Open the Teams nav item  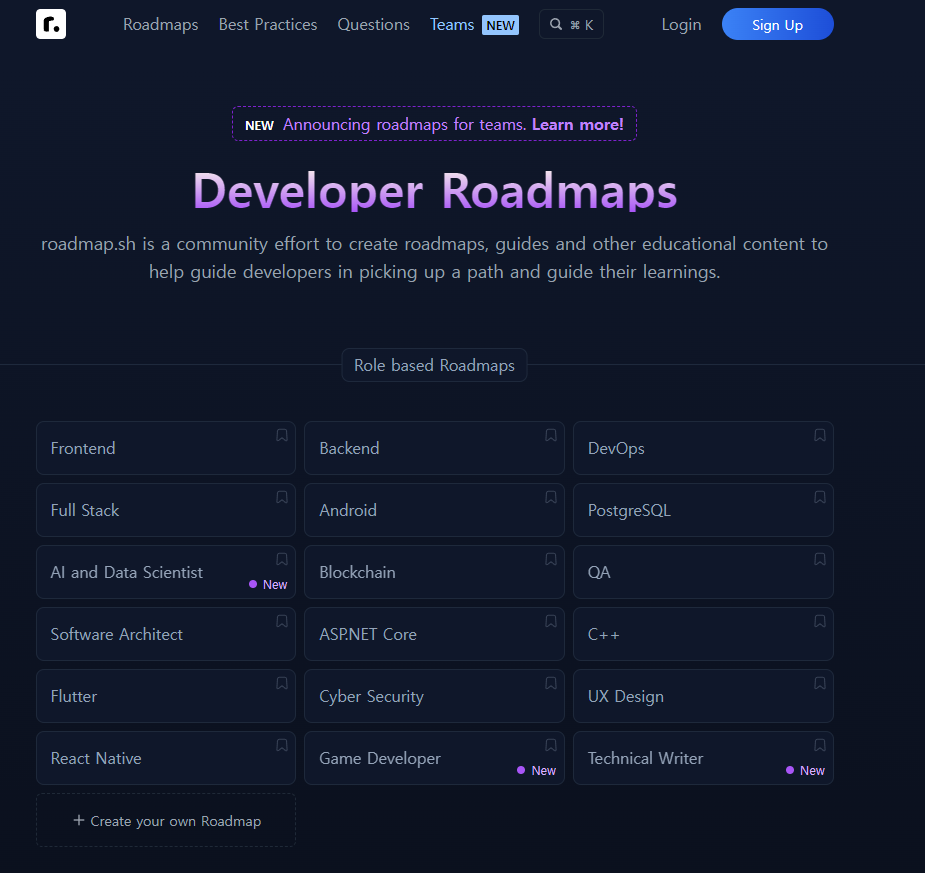pos(474,25)
